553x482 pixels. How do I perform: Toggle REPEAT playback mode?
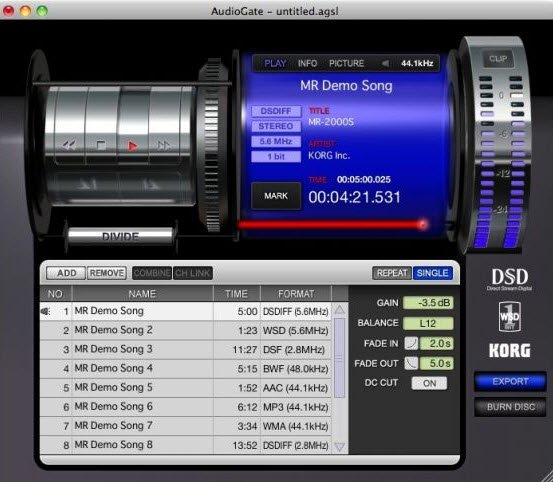tap(392, 273)
